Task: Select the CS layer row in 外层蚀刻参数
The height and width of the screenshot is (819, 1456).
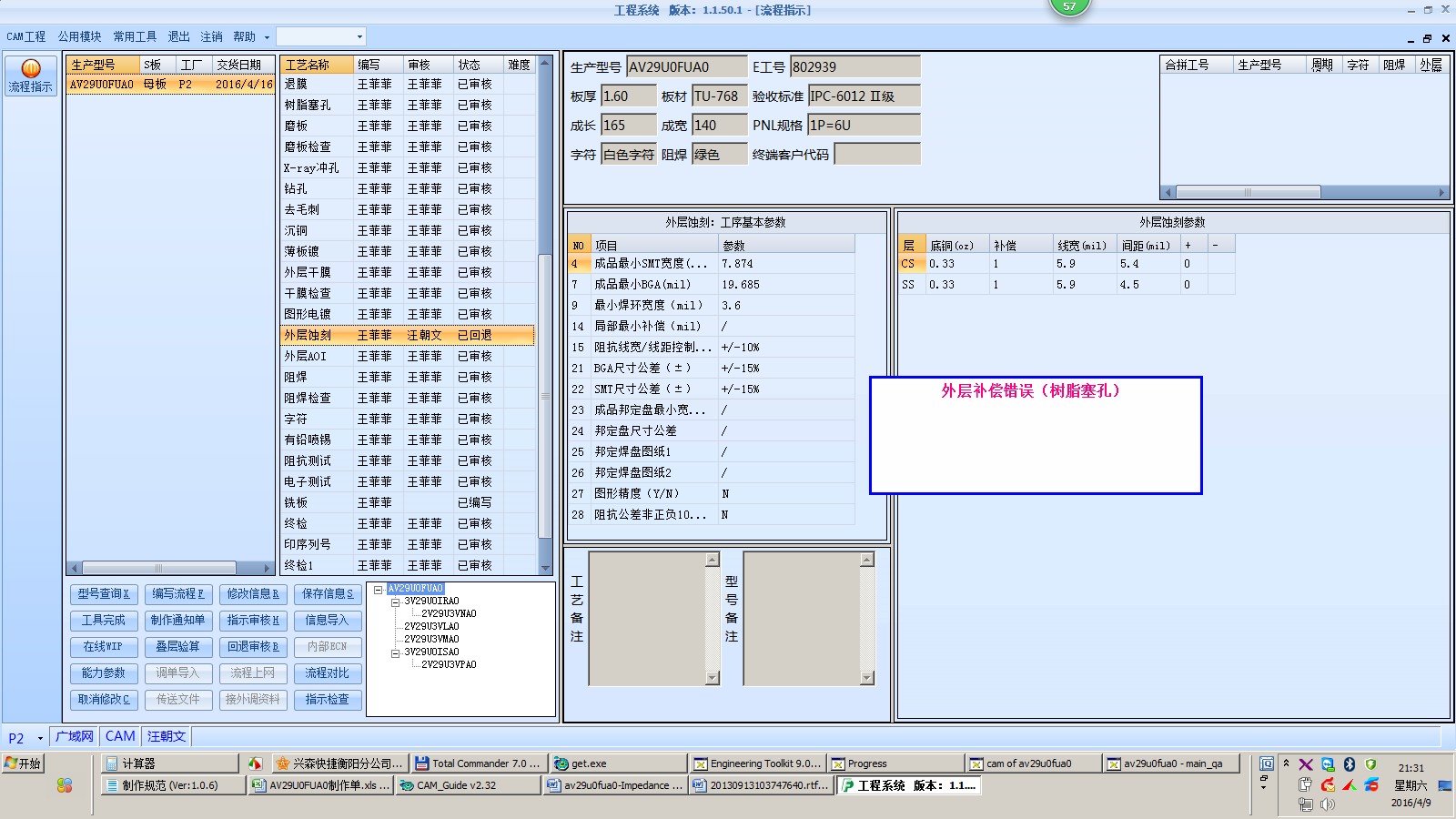Action: tap(1067, 264)
